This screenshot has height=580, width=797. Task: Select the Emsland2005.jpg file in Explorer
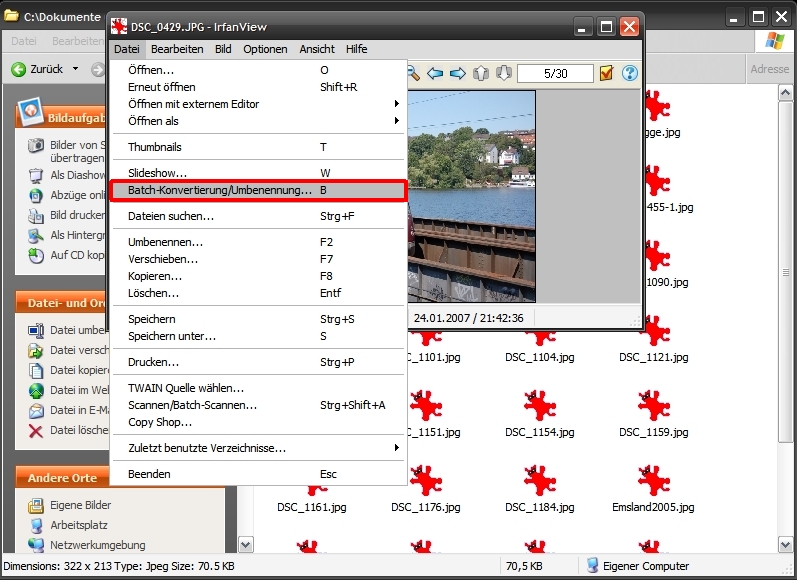click(x=653, y=487)
